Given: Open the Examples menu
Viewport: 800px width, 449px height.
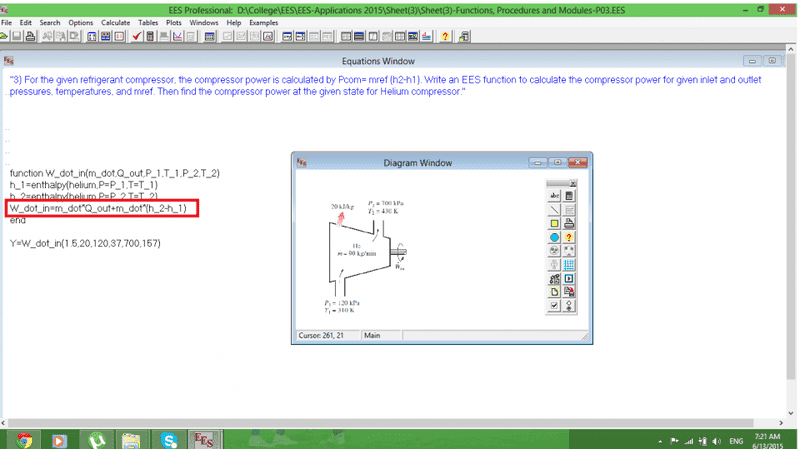Looking at the screenshot, I should [264, 22].
